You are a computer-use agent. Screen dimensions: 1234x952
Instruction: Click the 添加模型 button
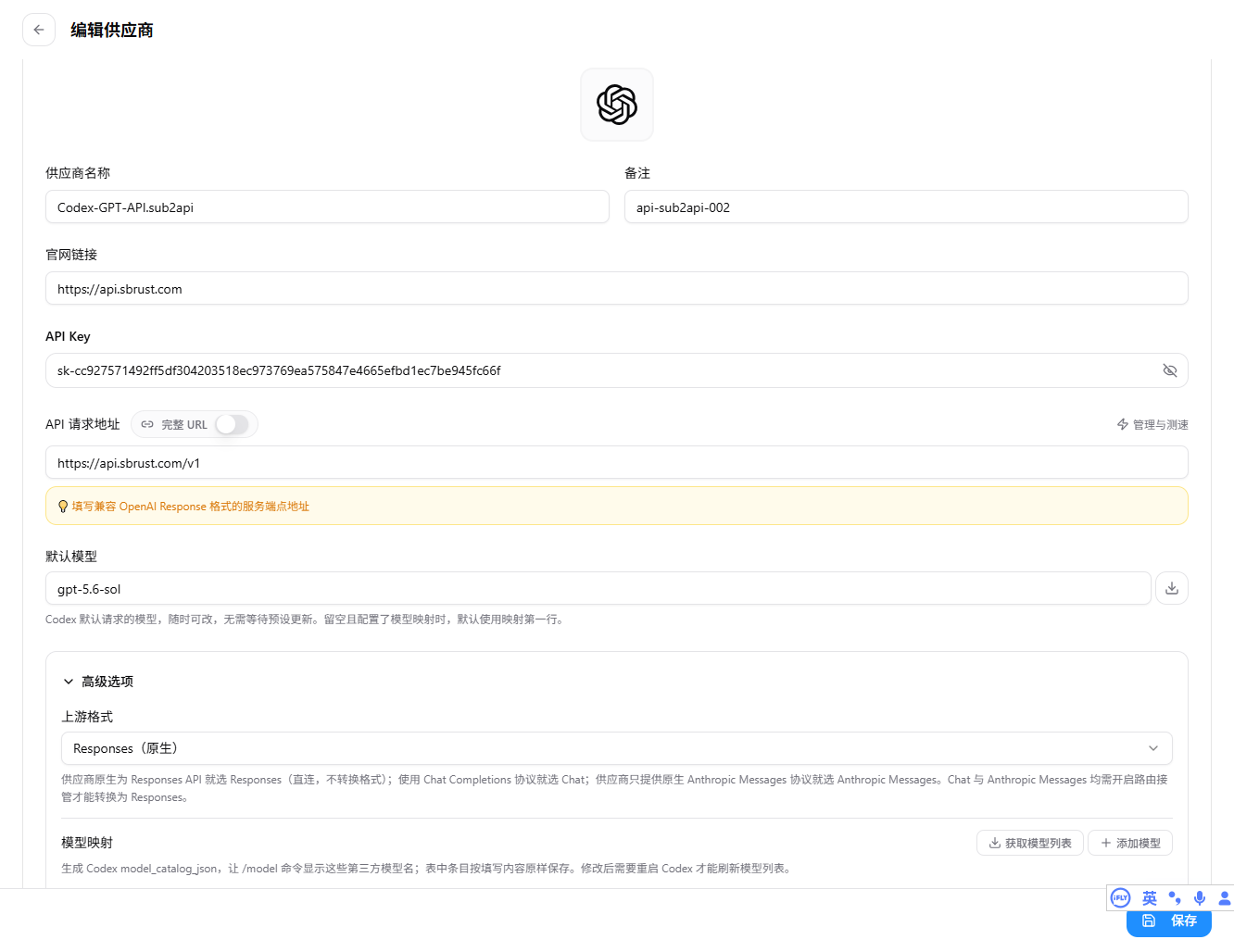(1130, 843)
